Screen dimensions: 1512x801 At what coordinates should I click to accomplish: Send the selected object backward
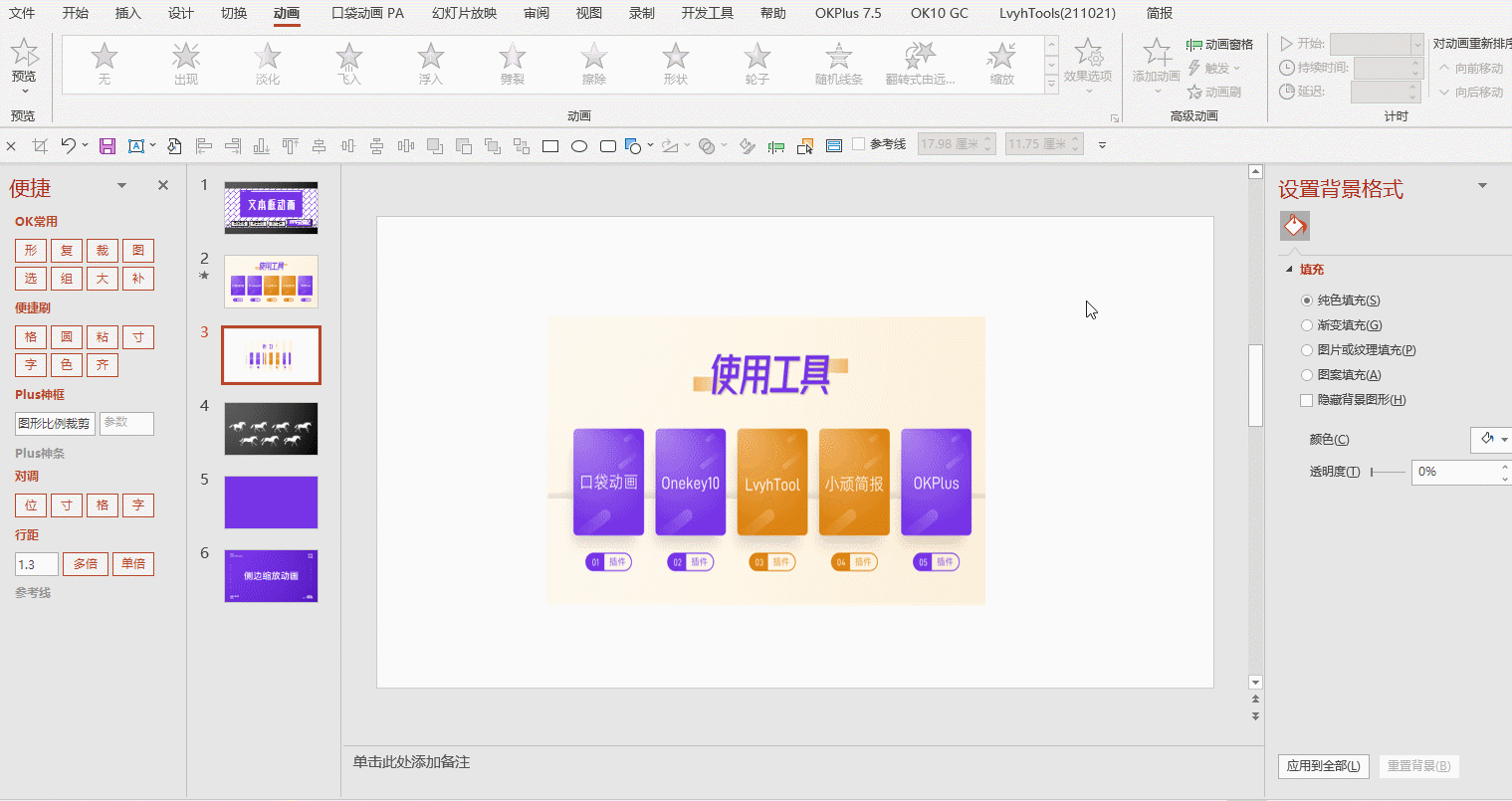tap(464, 146)
